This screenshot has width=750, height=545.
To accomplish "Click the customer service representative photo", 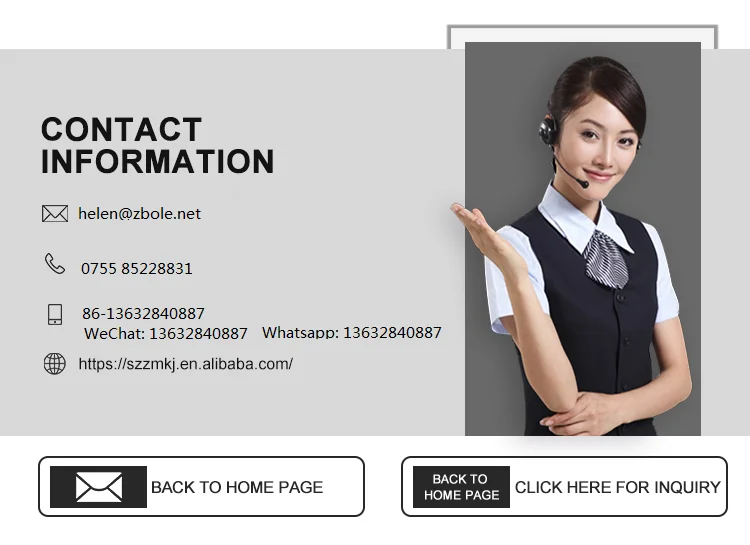I will 583,239.
